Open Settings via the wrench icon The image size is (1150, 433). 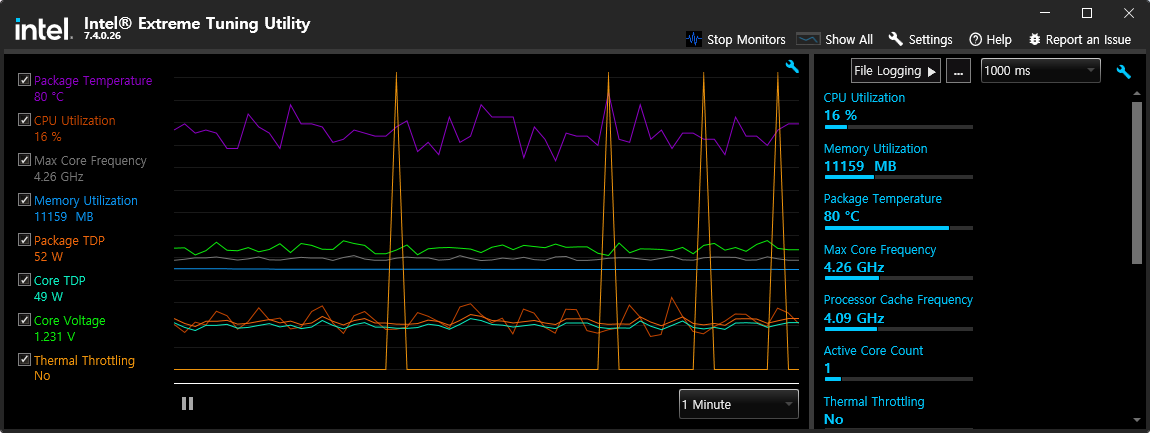[895, 39]
